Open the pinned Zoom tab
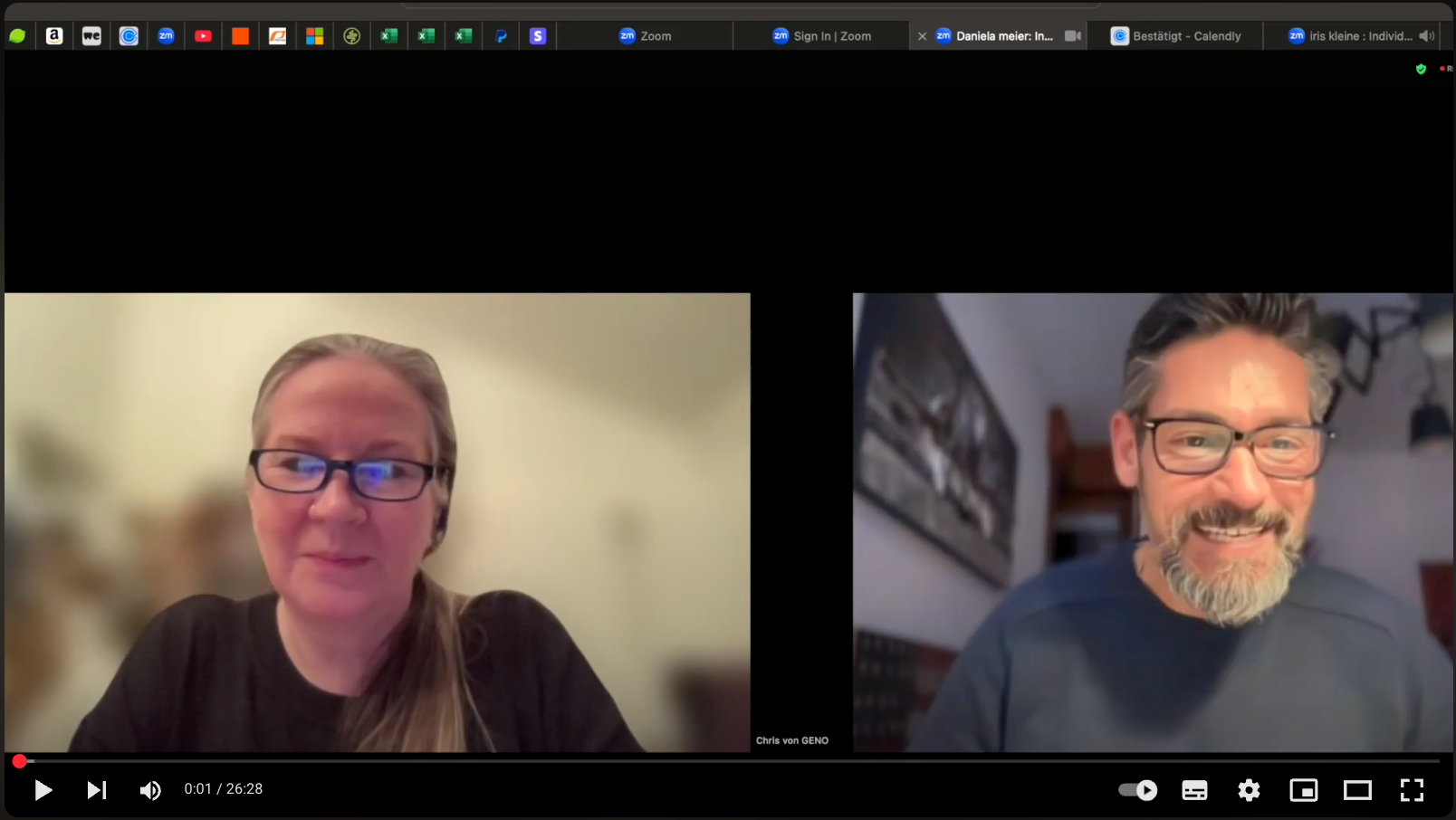 pyautogui.click(x=166, y=36)
